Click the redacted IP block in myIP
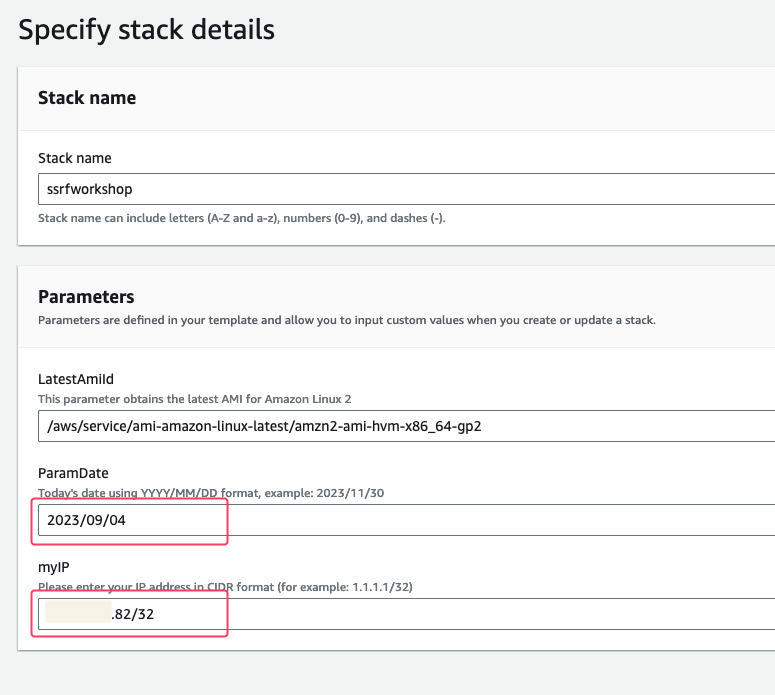Image resolution: width=775 pixels, height=695 pixels. [x=77, y=614]
